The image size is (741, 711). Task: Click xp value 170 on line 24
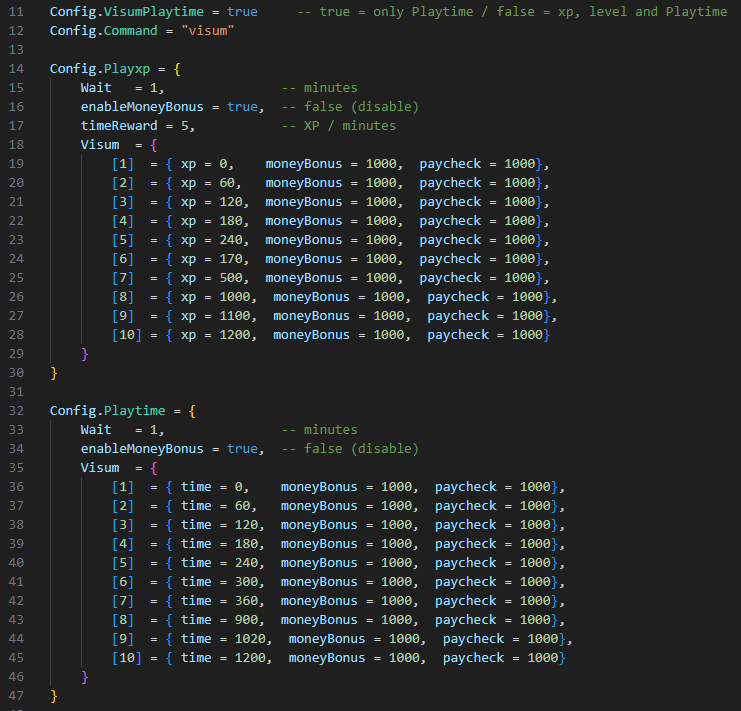(227, 259)
